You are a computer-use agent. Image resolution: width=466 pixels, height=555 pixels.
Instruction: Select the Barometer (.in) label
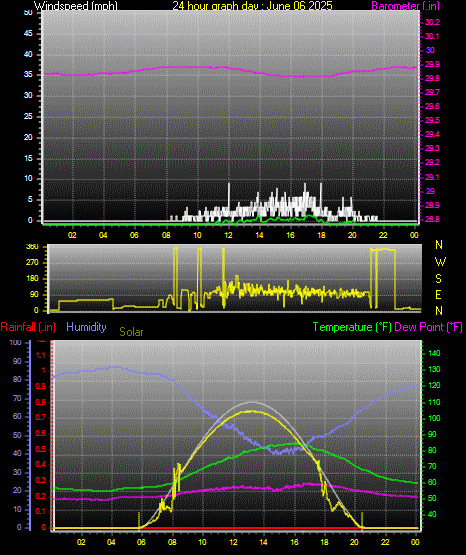pos(405,6)
